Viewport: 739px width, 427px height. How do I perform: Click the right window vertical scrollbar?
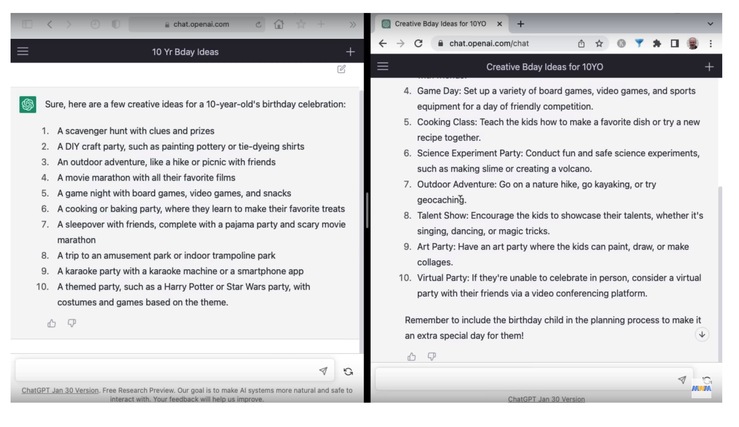719,273
